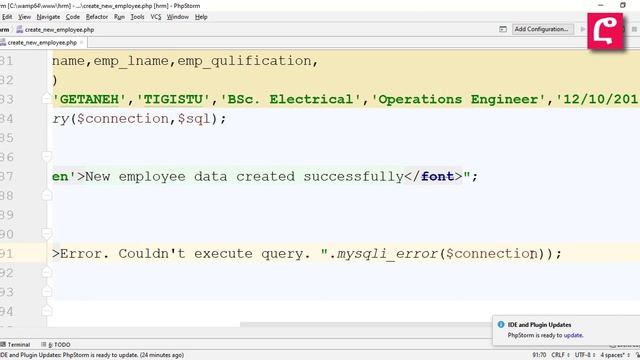The width and height of the screenshot is (640, 360).
Task: Toggle the code fold marker on line 93
Action: tap(47, 291)
